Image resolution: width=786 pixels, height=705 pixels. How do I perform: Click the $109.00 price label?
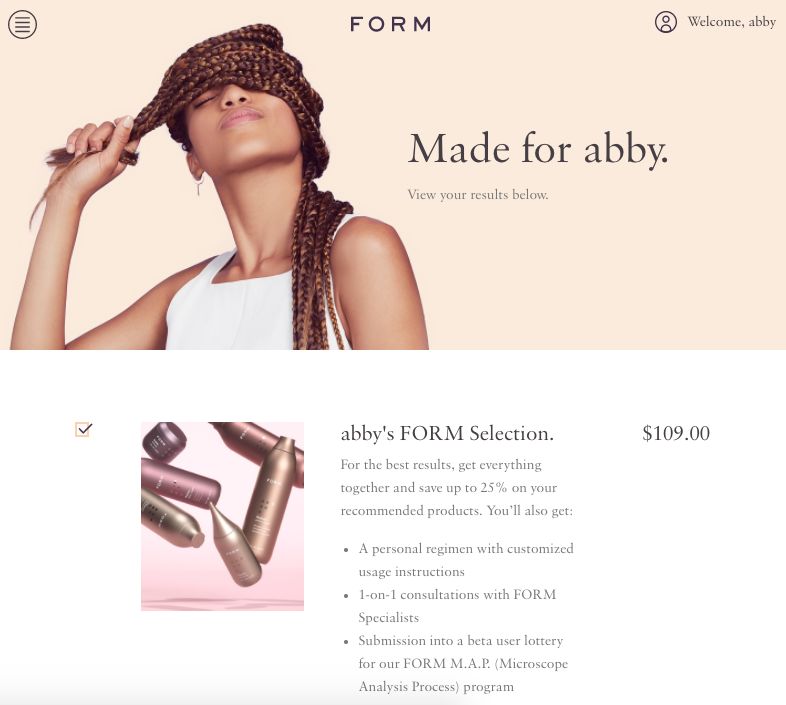click(676, 433)
